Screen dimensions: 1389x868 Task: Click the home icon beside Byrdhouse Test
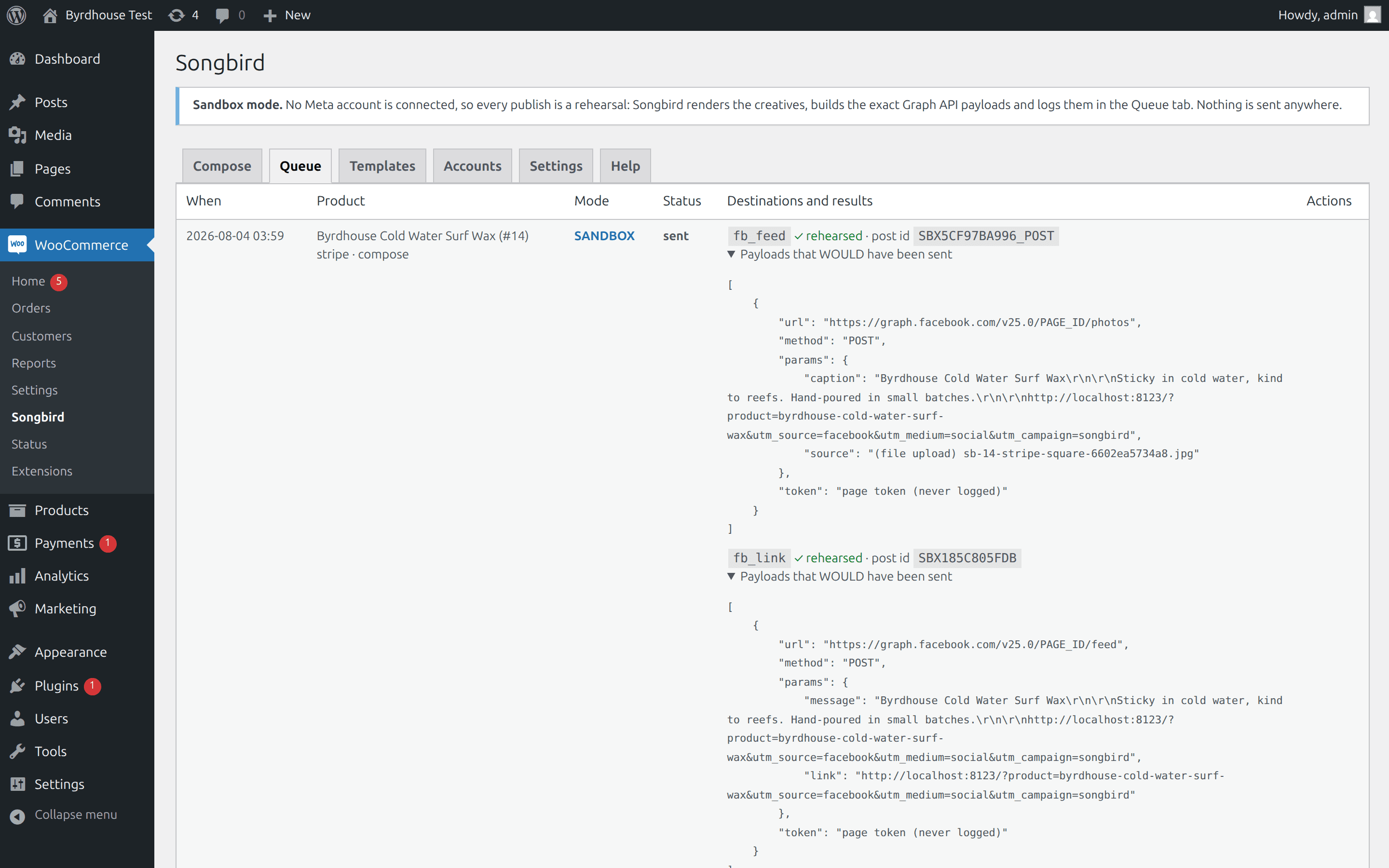coord(50,15)
